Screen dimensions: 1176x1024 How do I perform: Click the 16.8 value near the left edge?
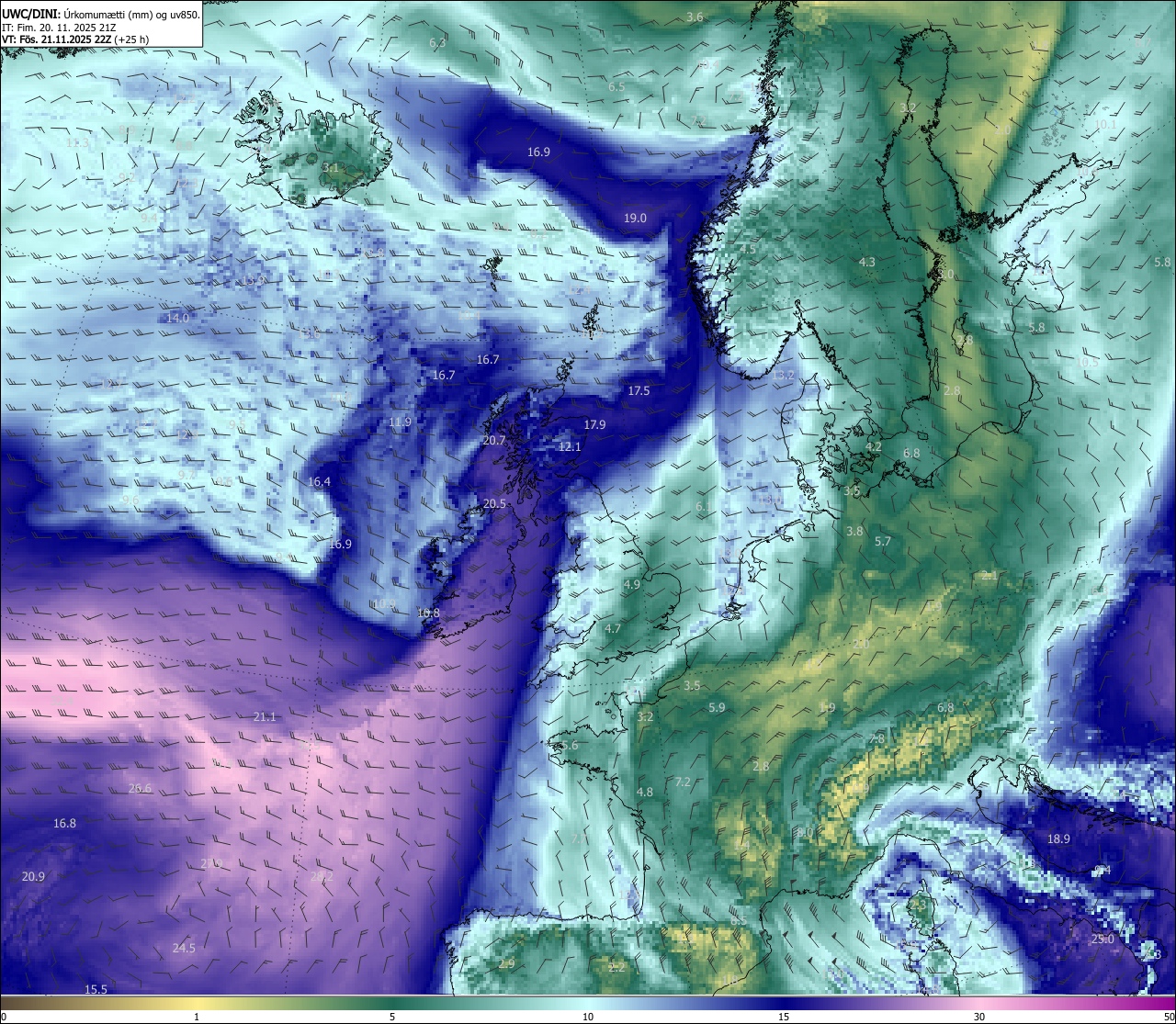tap(64, 824)
